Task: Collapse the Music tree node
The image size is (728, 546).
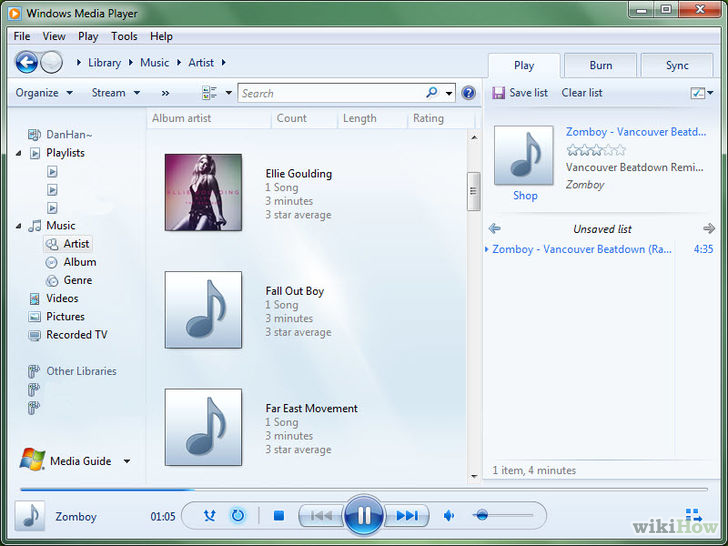Action: (19, 226)
